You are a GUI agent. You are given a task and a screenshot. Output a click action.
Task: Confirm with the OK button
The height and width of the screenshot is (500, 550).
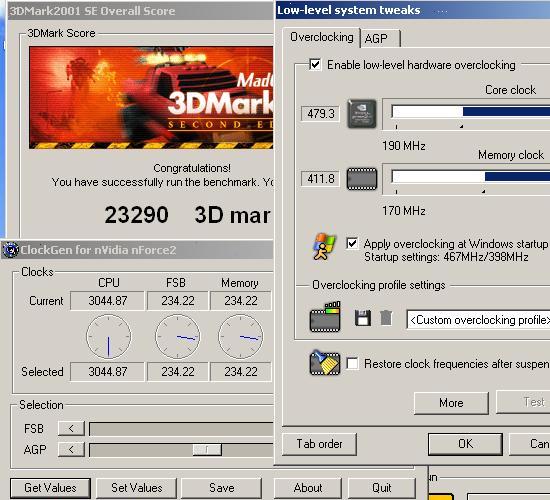(x=465, y=444)
